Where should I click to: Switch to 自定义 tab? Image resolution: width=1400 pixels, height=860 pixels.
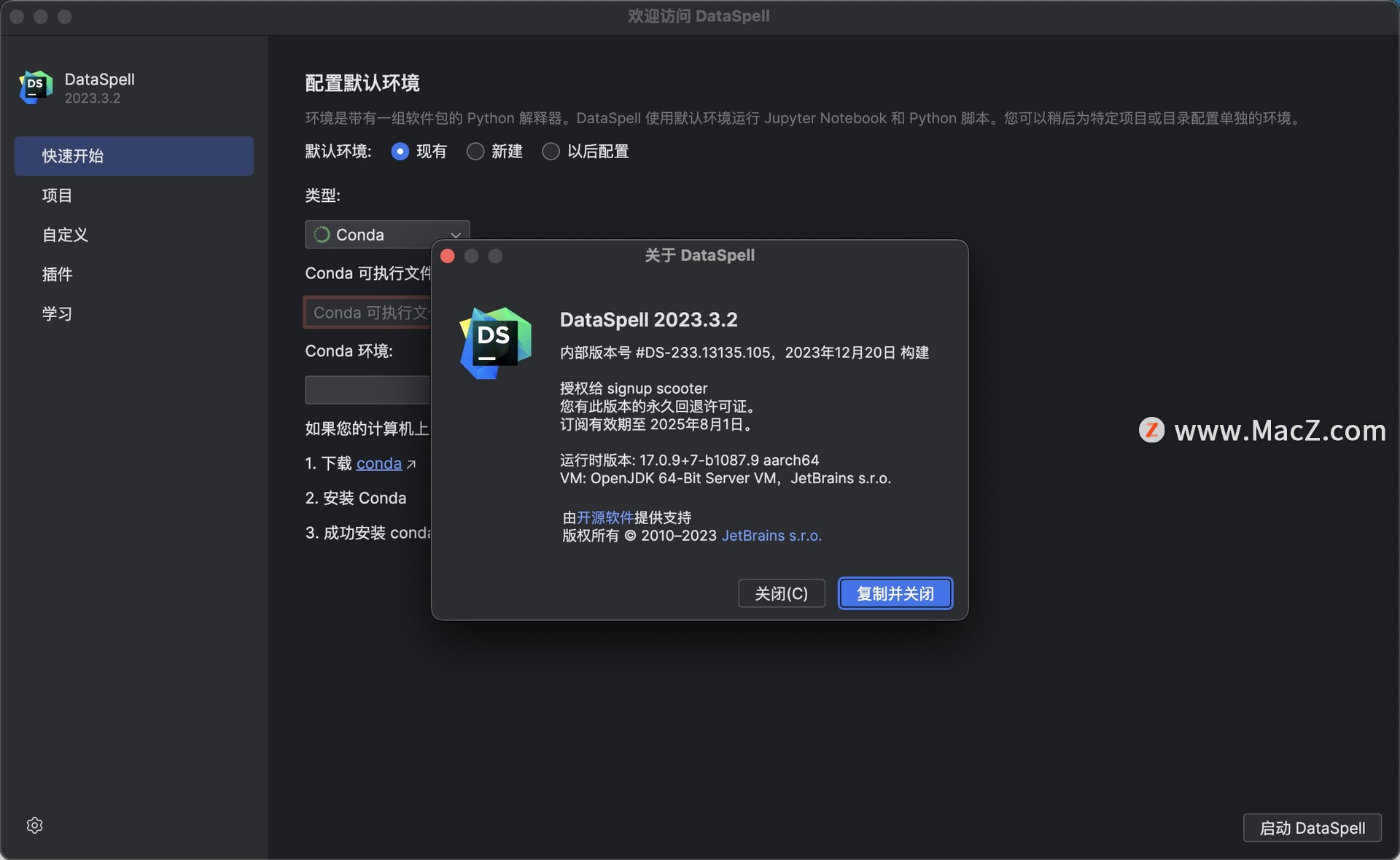tap(134, 235)
